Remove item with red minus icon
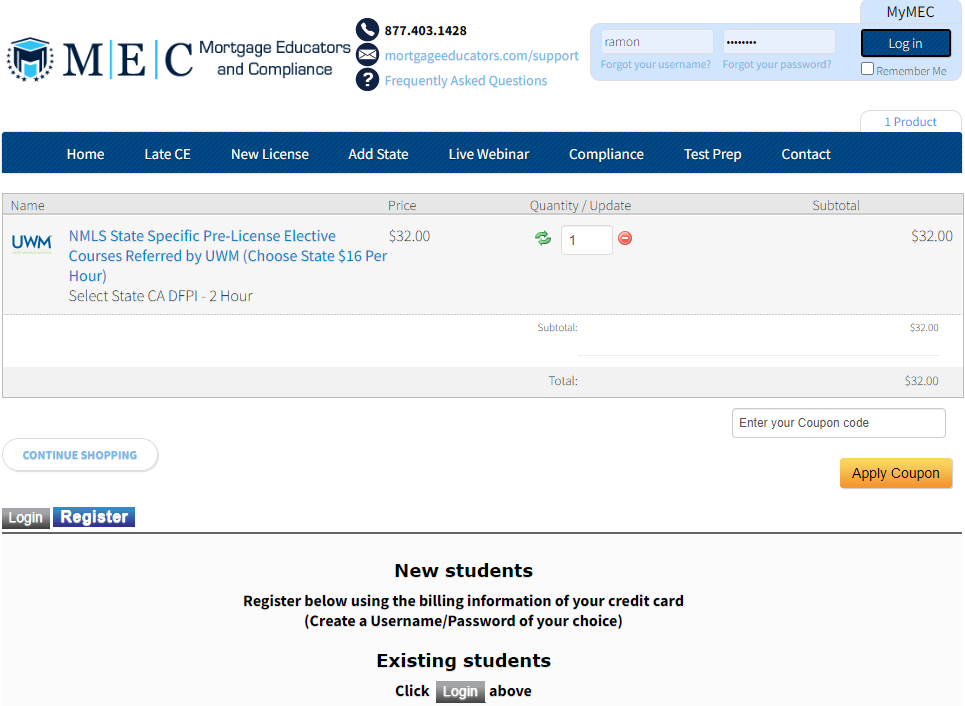This screenshot has height=706, width=965. point(625,238)
